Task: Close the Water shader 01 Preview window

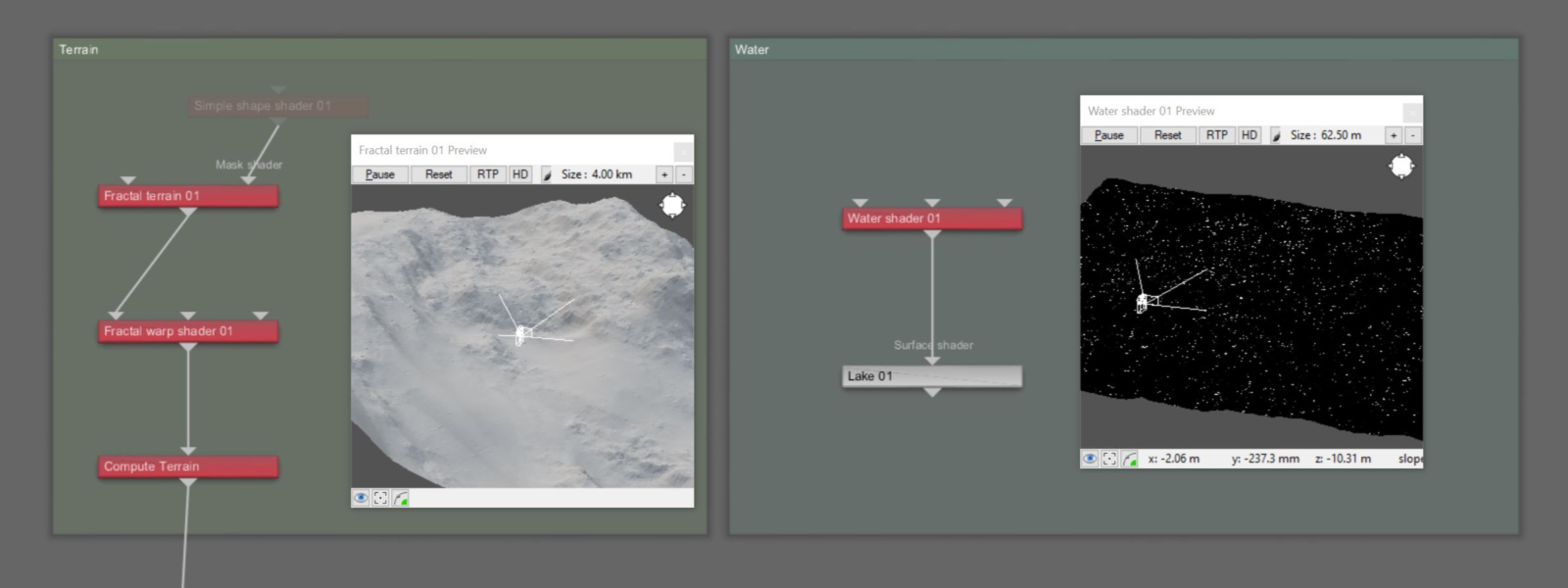Action: pyautogui.click(x=1412, y=112)
